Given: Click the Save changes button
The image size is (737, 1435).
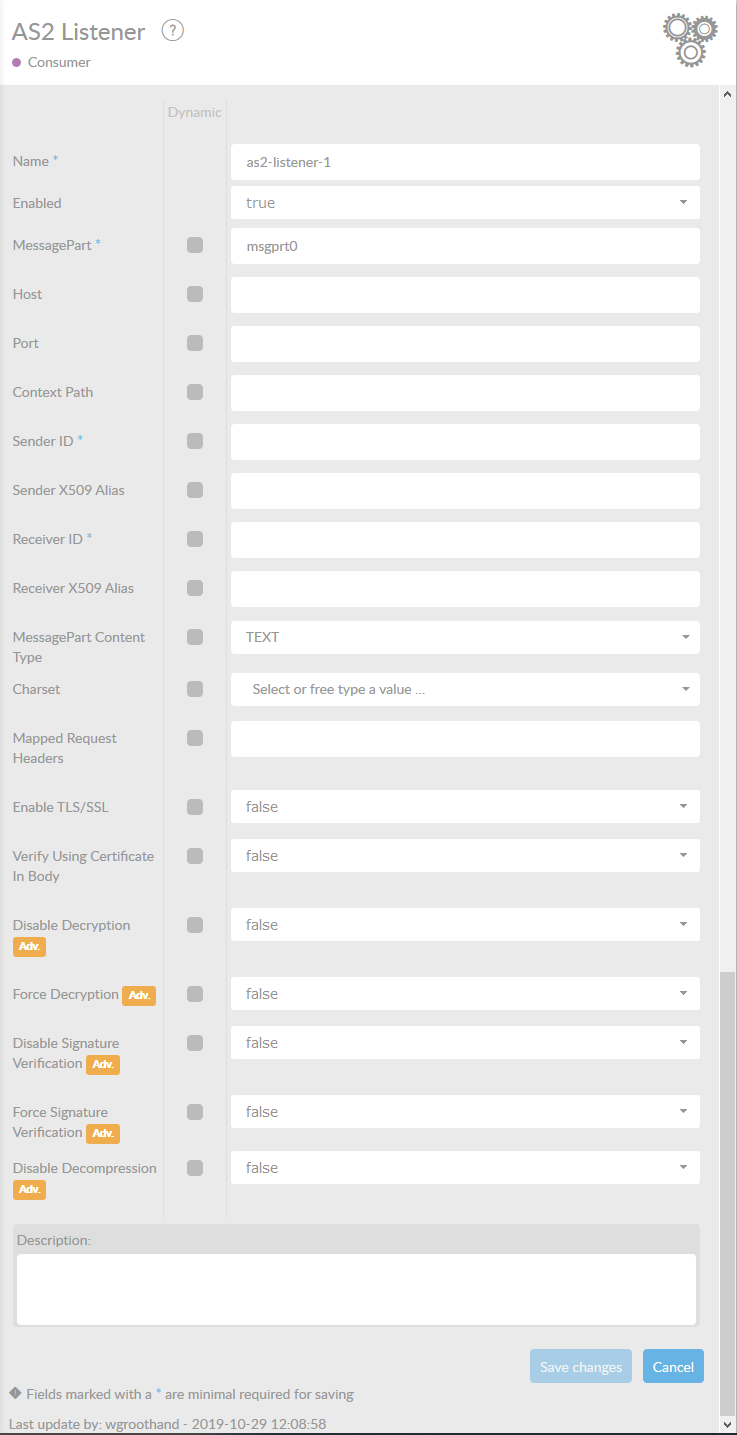Looking at the screenshot, I should click(580, 1367).
